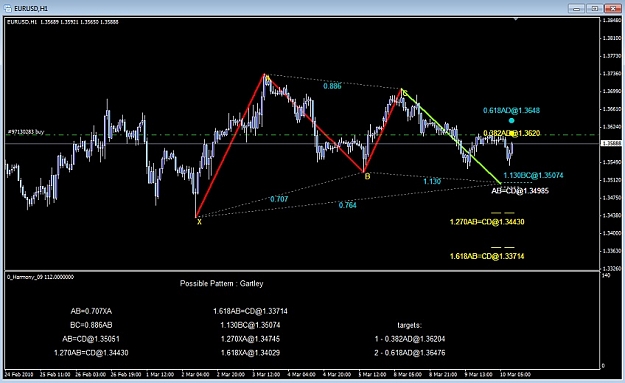The image size is (625, 383).
Task: Click the '0.707' ratio label
Action: 279,199
